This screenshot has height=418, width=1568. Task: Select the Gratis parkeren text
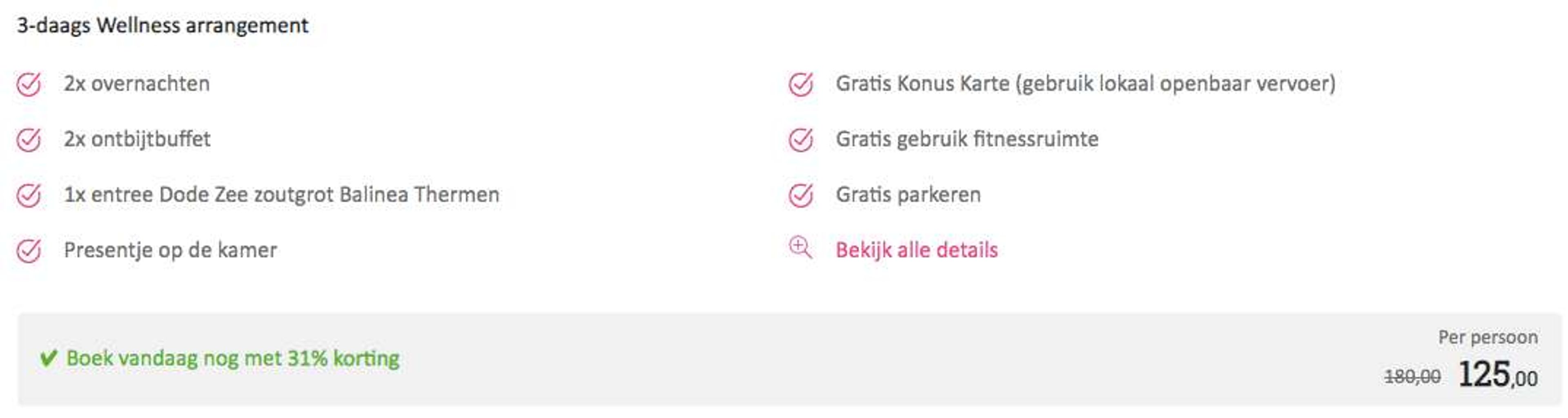coord(908,195)
